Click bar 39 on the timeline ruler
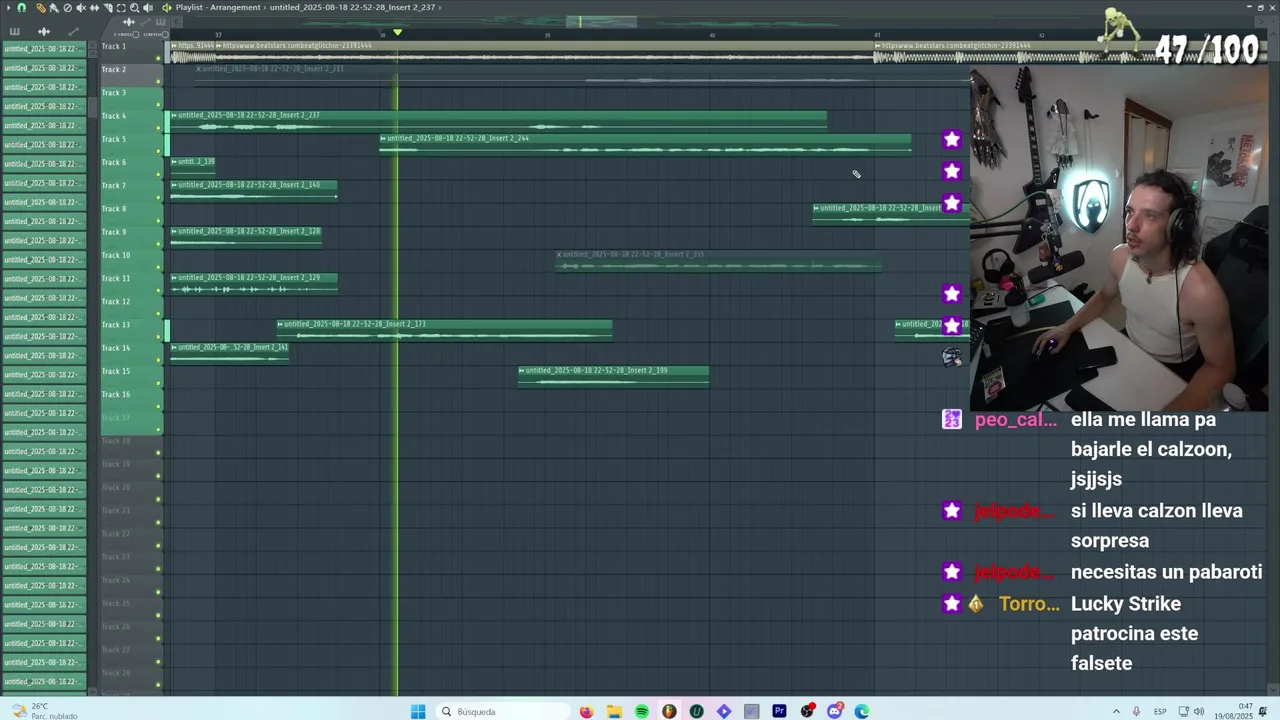 pos(547,35)
